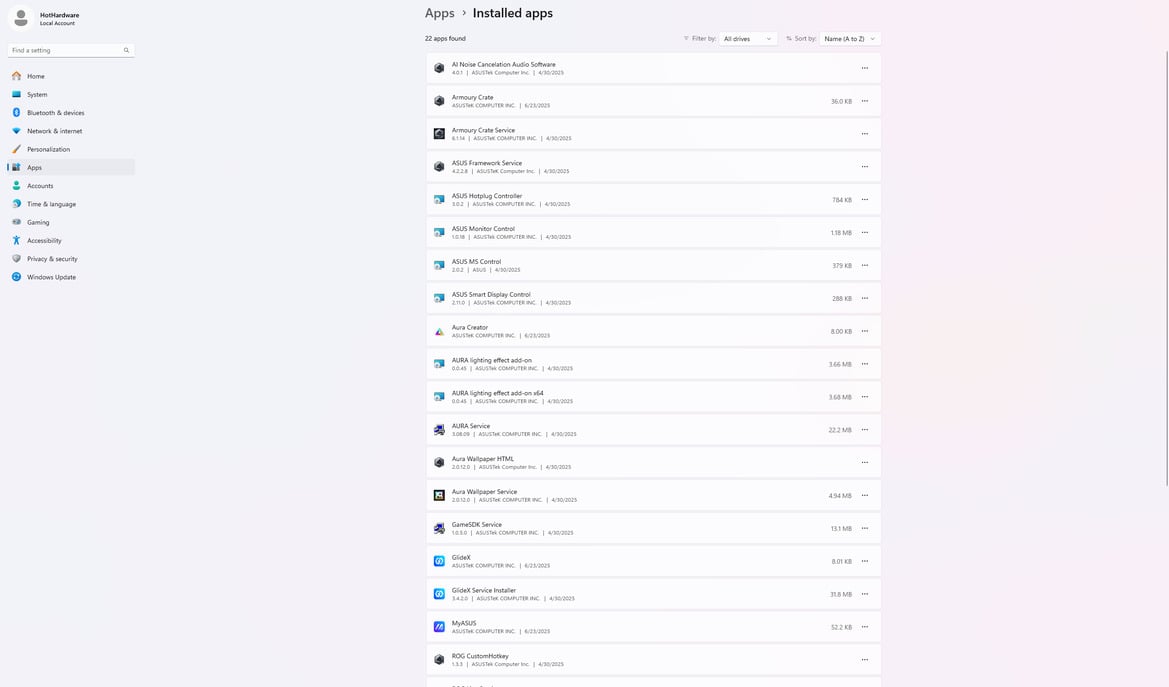Screen dimensions: 1169x687
Task: Open three-dot menu for ASUS Monitor Control
Action: (x=865, y=232)
